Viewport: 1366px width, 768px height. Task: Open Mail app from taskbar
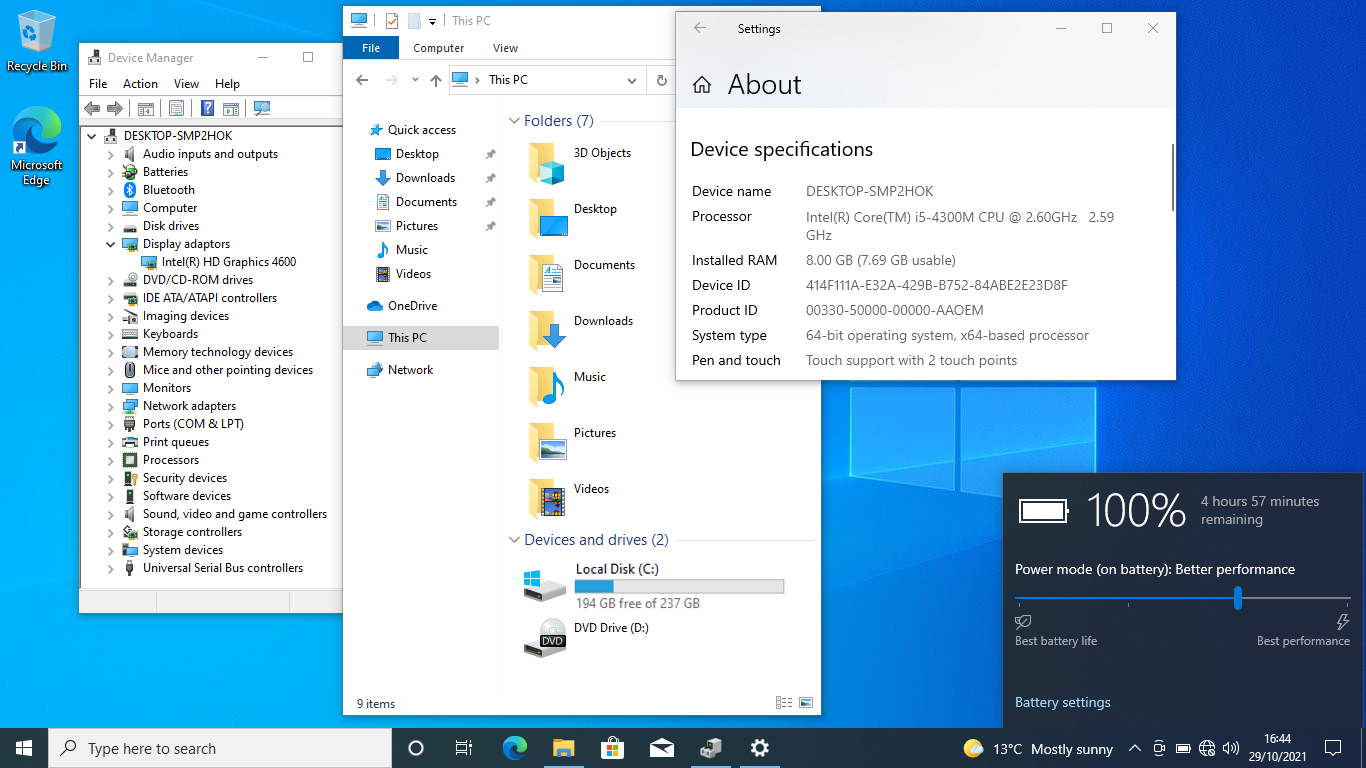pos(661,748)
